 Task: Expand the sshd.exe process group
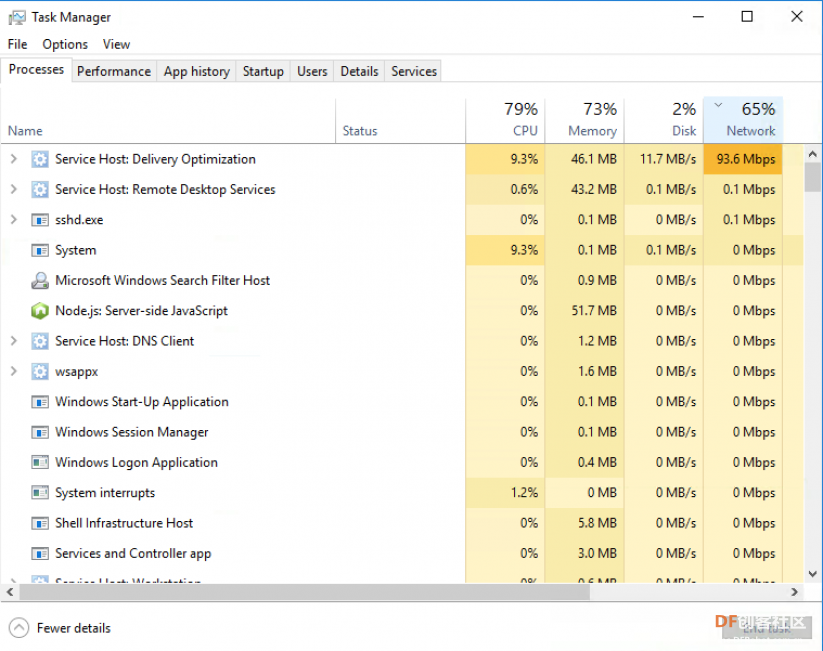(14, 219)
